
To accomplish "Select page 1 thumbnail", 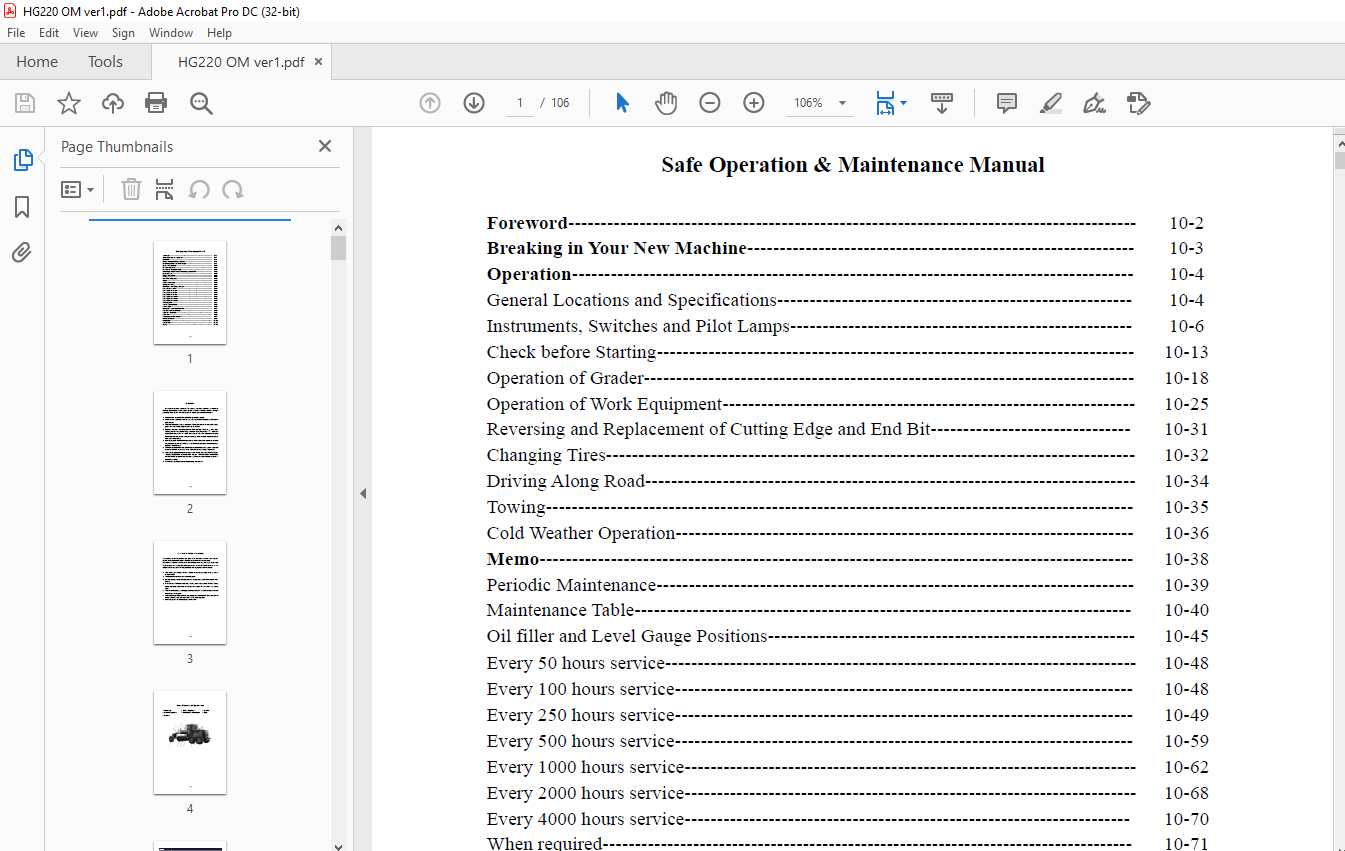I will [x=190, y=292].
